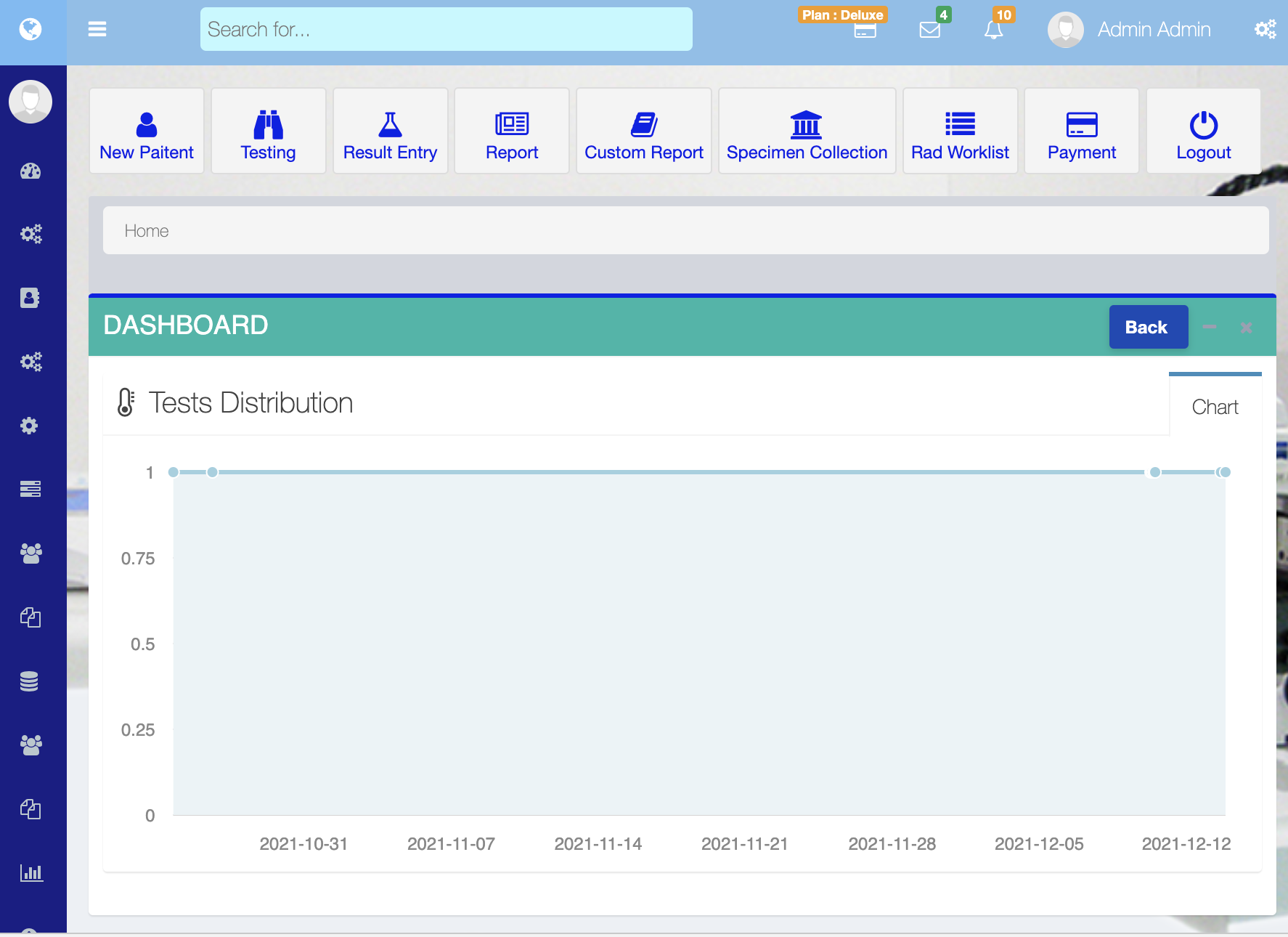Click the Tests Distribution heading

250,403
